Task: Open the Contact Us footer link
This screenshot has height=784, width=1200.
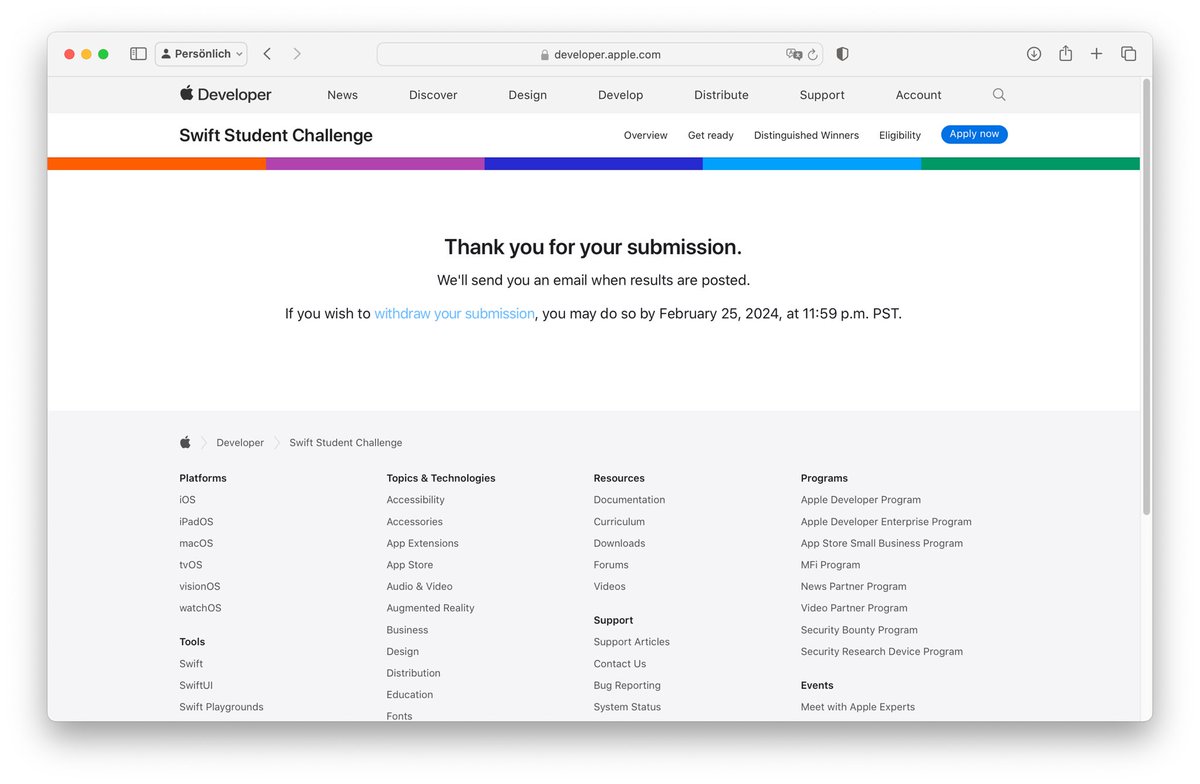Action: tap(620, 664)
